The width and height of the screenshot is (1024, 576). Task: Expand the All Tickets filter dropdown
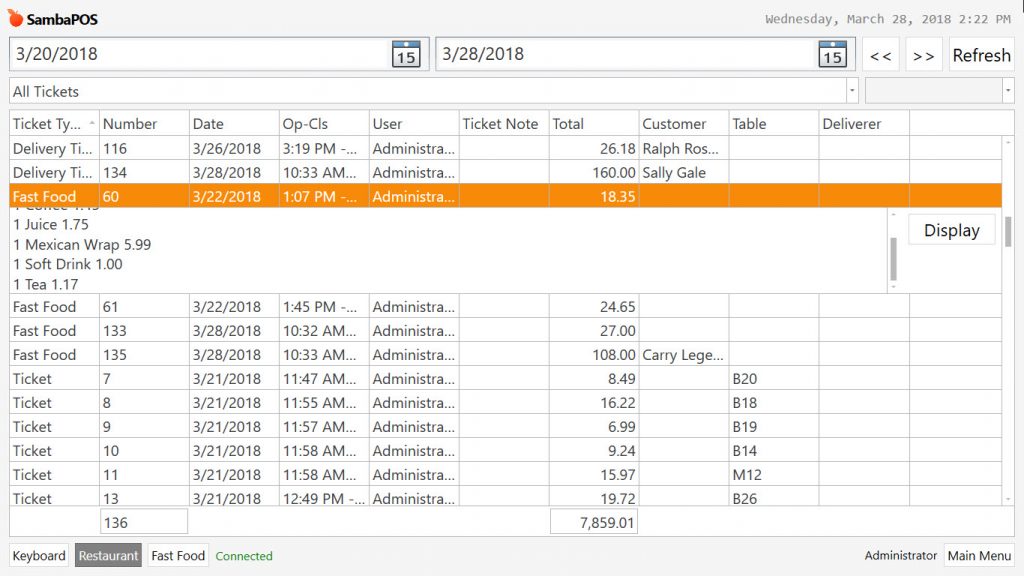coord(852,91)
